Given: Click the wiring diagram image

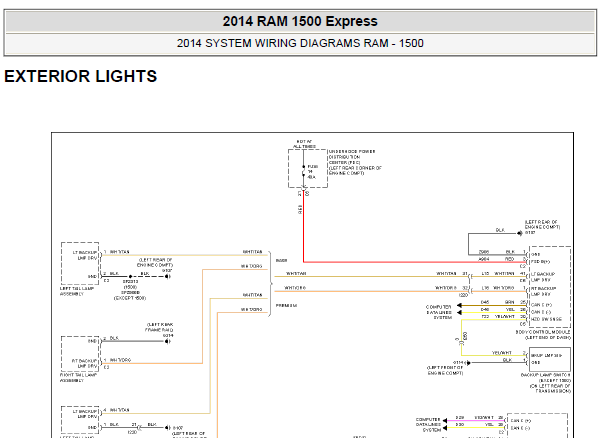Looking at the screenshot, I should point(312,285).
